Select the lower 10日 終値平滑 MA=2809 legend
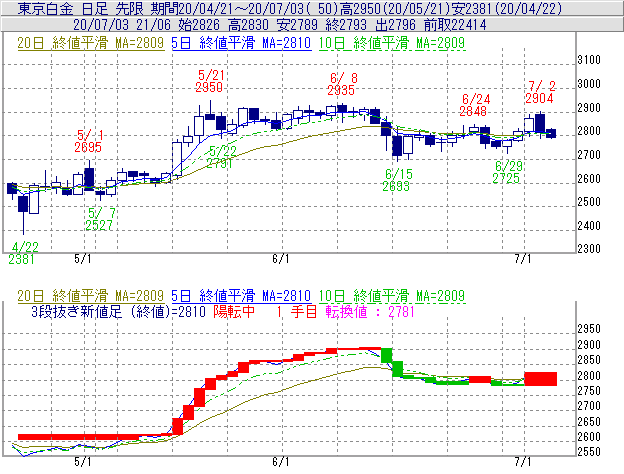Screen dimensions: 624x474 [392, 296]
